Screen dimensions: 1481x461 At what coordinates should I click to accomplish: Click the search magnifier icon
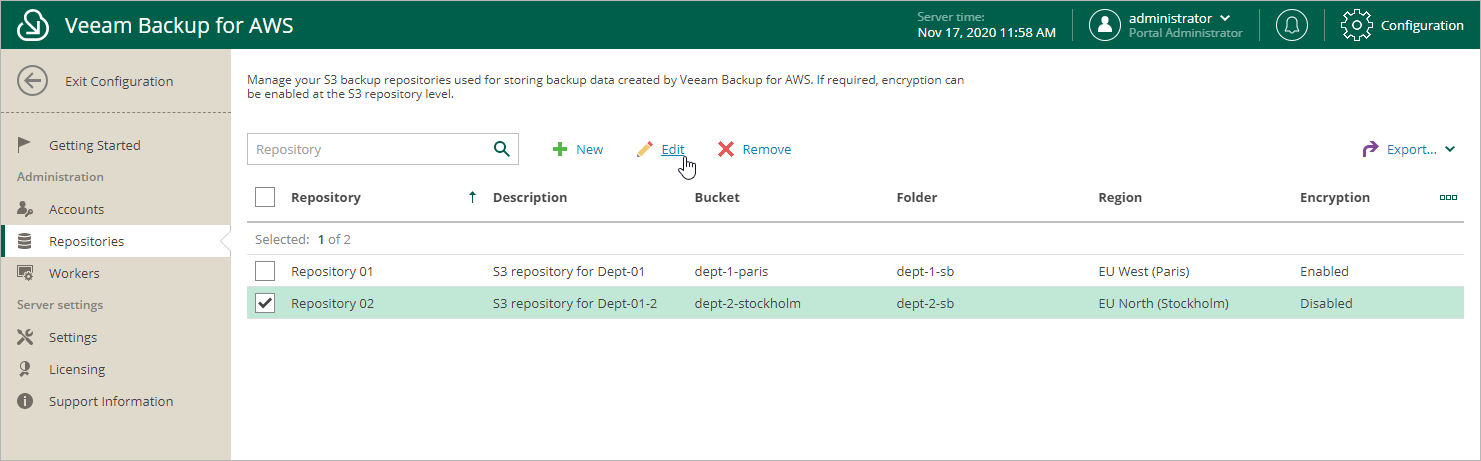tap(502, 149)
